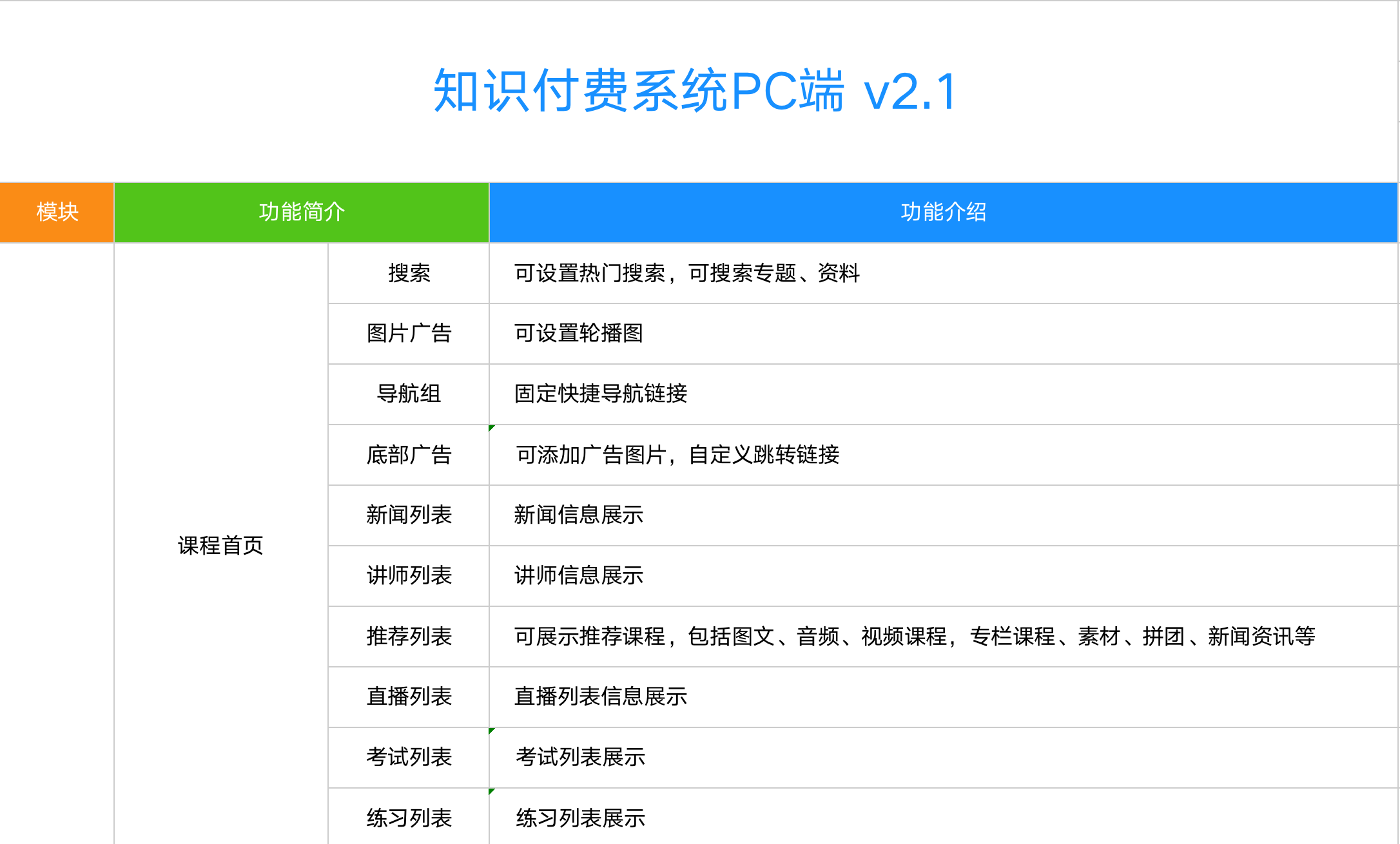Select the 导航组 cell
1400x844 pixels.
click(409, 394)
